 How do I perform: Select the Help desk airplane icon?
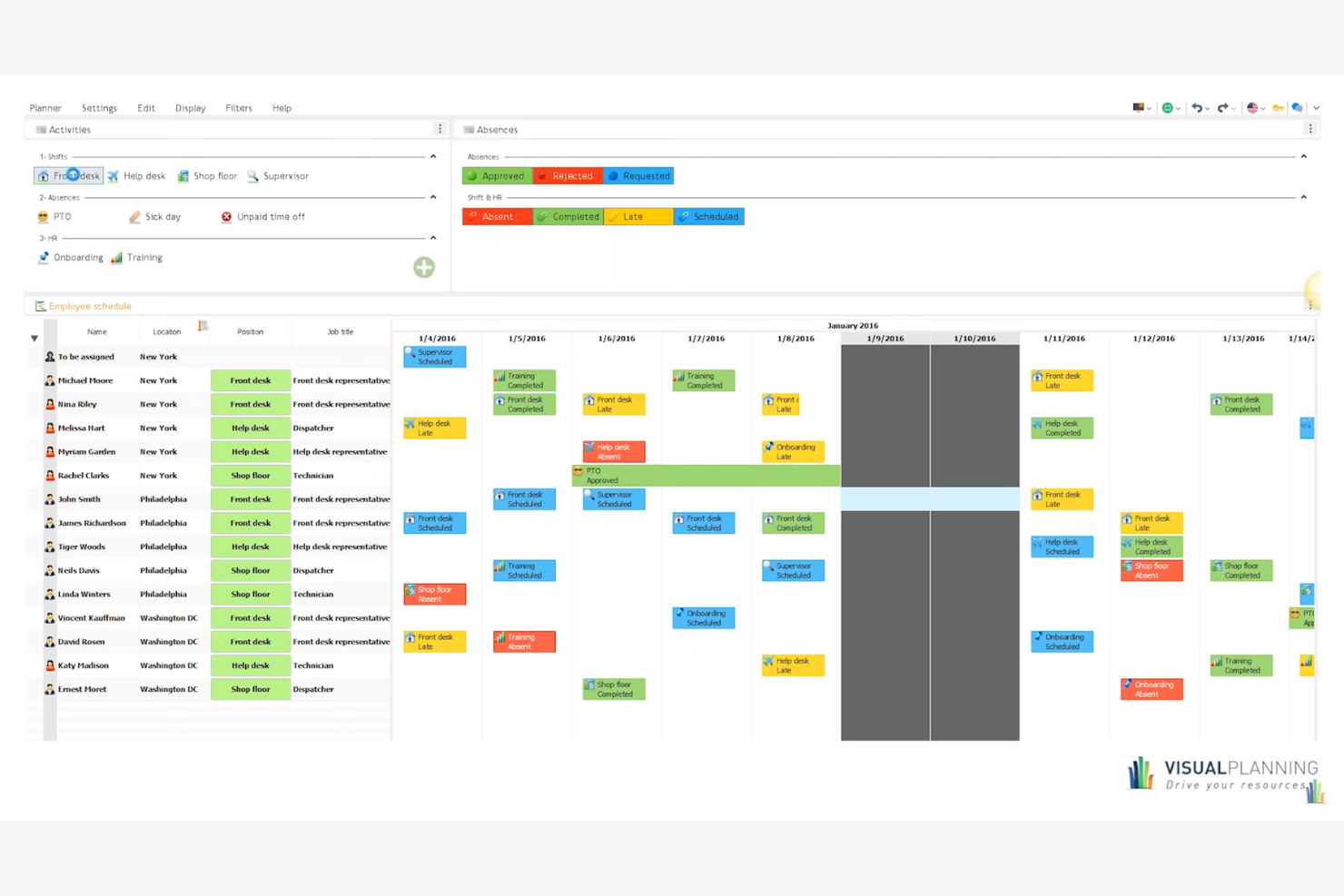[x=114, y=176]
